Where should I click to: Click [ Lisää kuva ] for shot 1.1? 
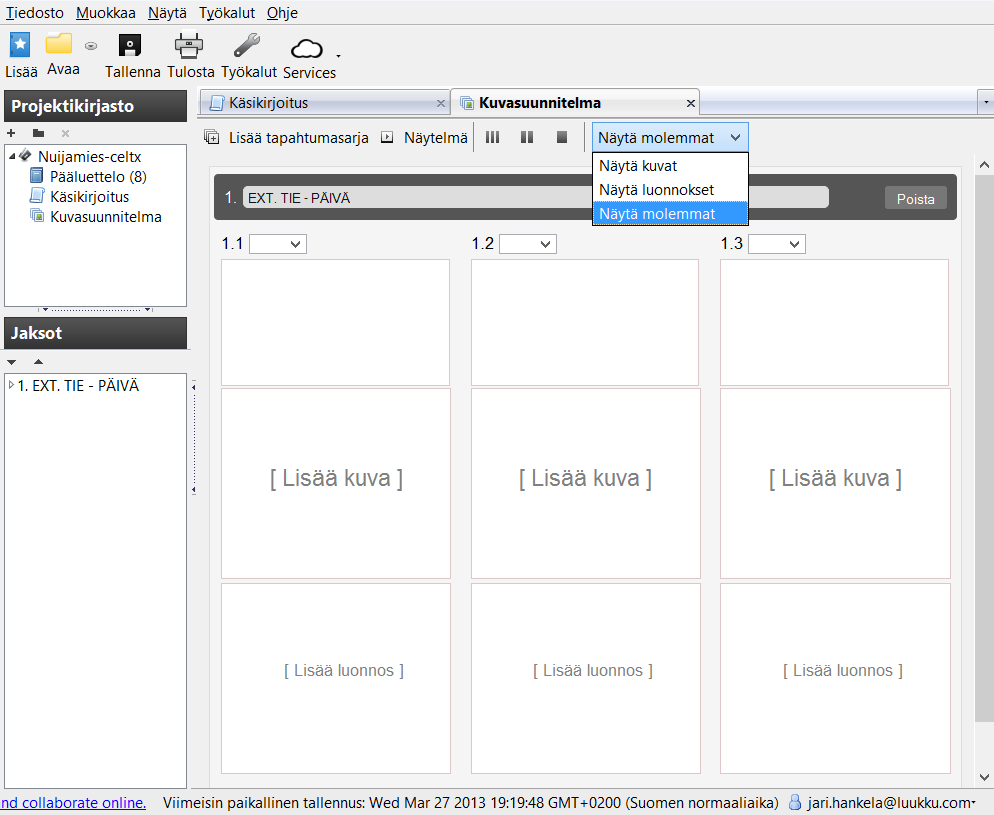point(336,478)
